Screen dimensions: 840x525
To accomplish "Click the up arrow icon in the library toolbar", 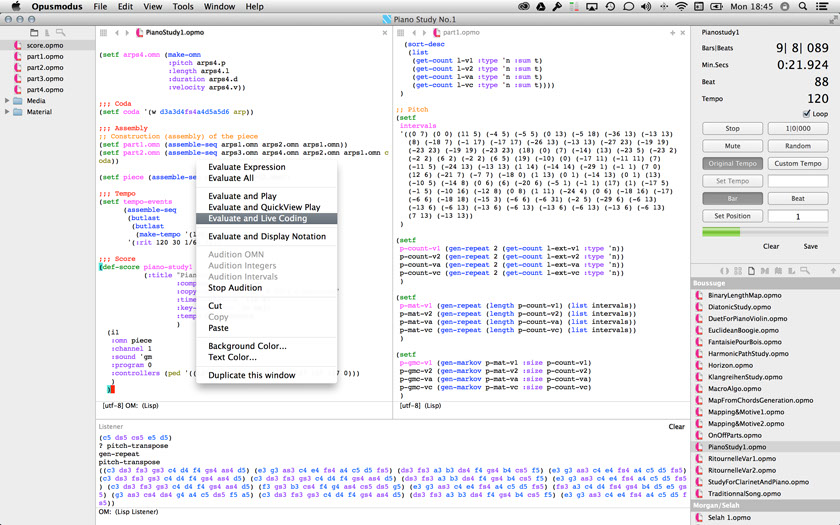I will click(832, 271).
